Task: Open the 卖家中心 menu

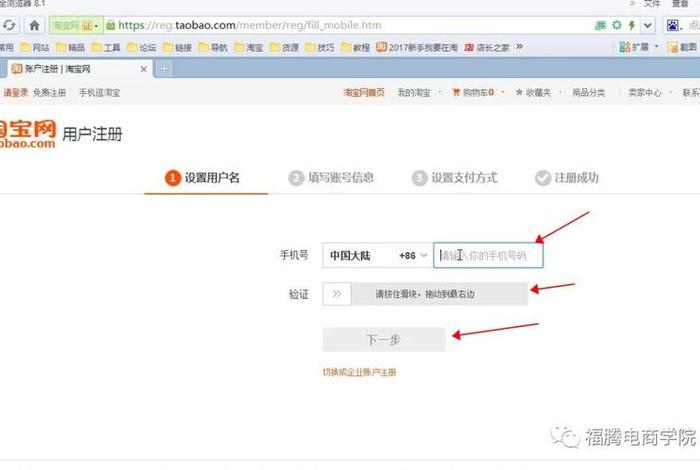Action: point(645,93)
